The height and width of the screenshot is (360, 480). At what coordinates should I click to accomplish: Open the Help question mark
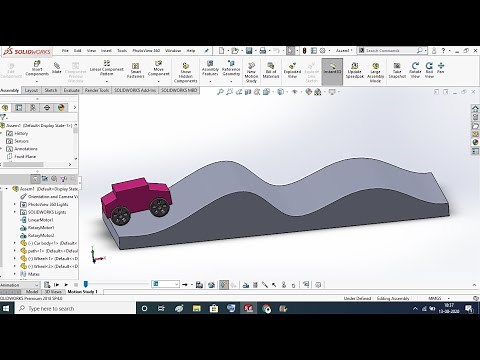[x=443, y=51]
